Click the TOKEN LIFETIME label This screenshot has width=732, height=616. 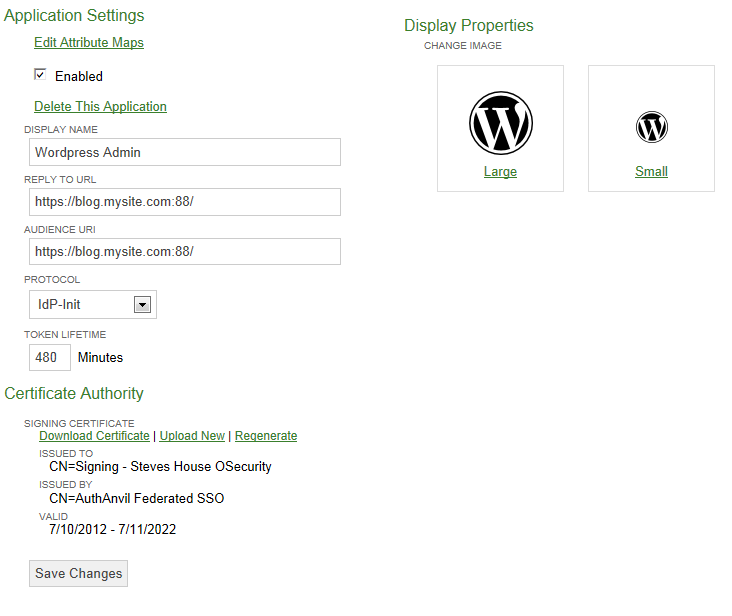[x=65, y=335]
